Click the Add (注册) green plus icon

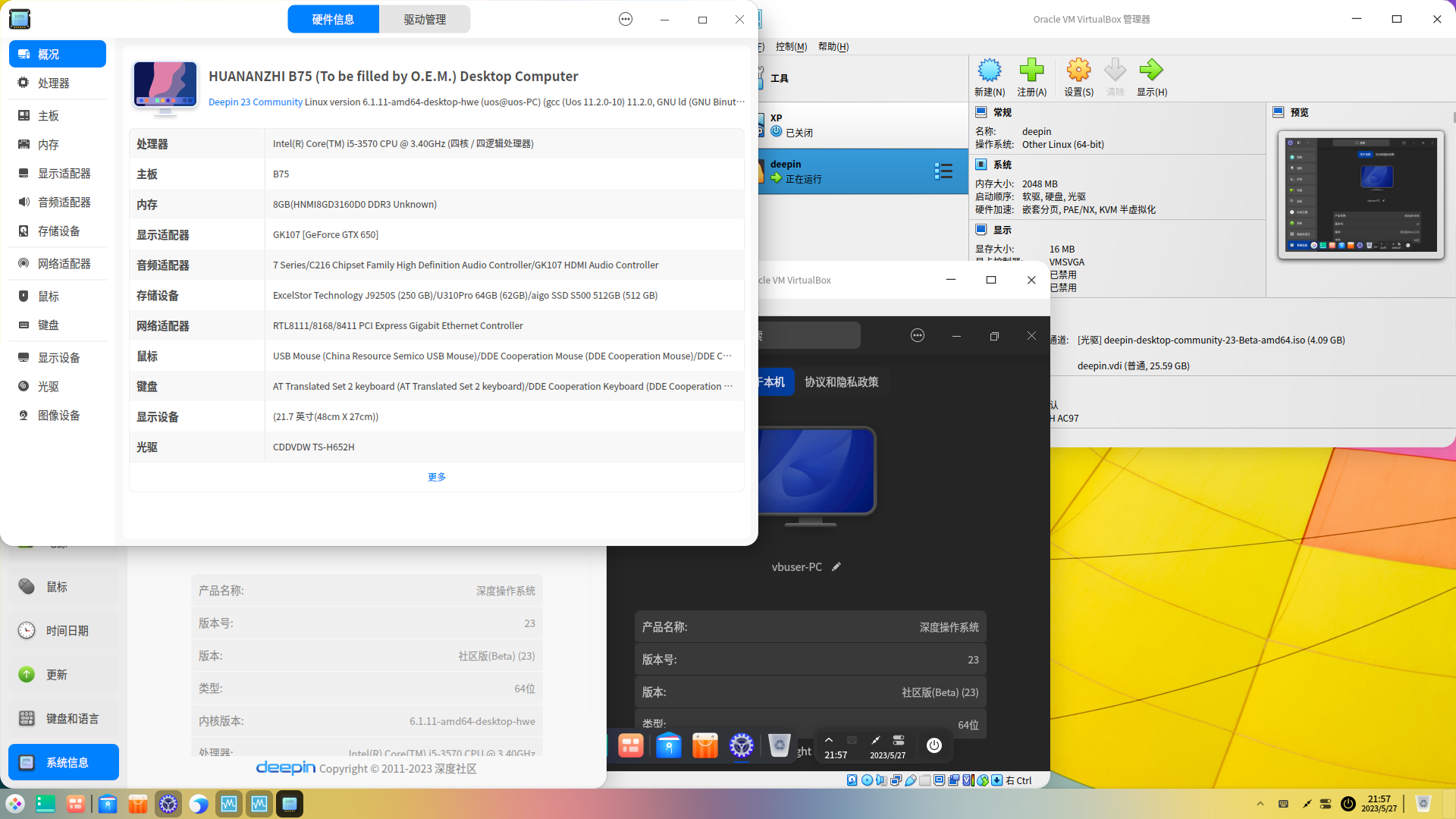[x=1031, y=71]
